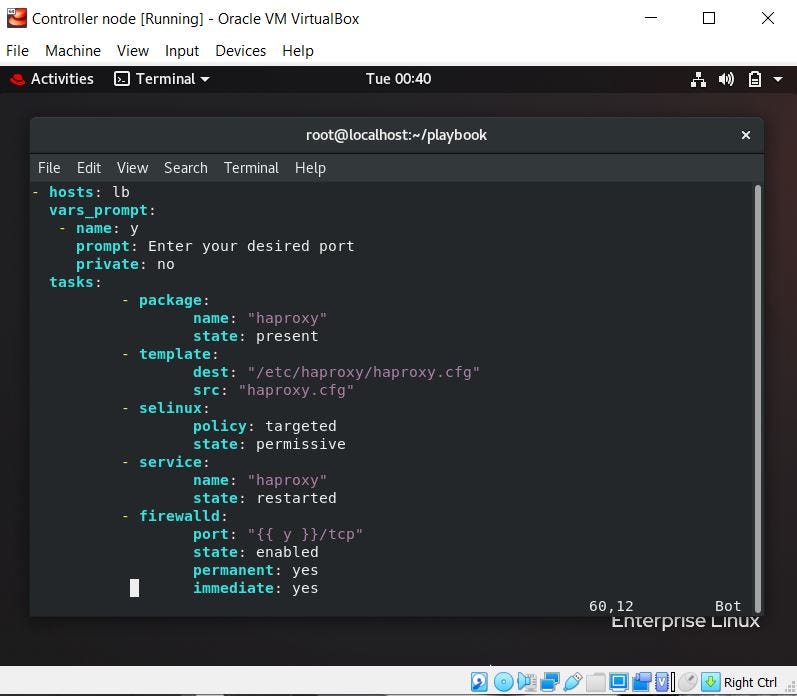Click the 'service' module name

(x=170, y=462)
